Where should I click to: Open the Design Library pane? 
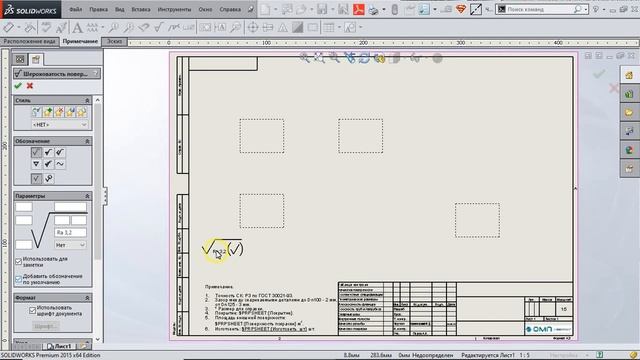(629, 94)
